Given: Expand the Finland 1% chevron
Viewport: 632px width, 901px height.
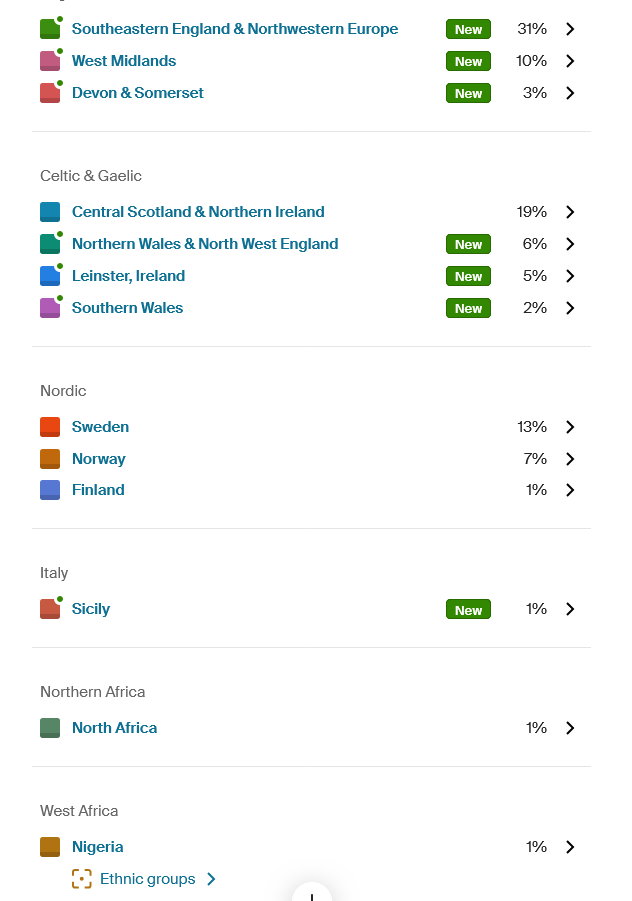Looking at the screenshot, I should coord(570,490).
